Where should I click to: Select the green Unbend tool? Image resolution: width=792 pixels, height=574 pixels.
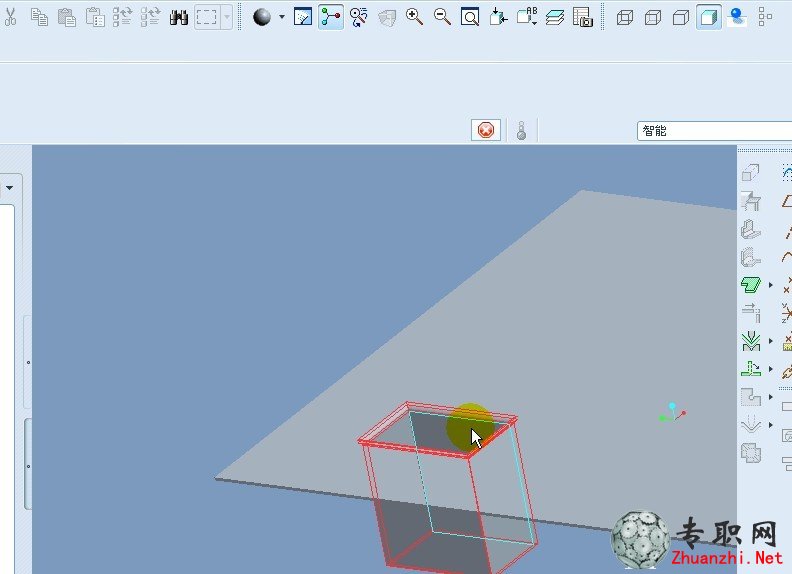(x=751, y=369)
